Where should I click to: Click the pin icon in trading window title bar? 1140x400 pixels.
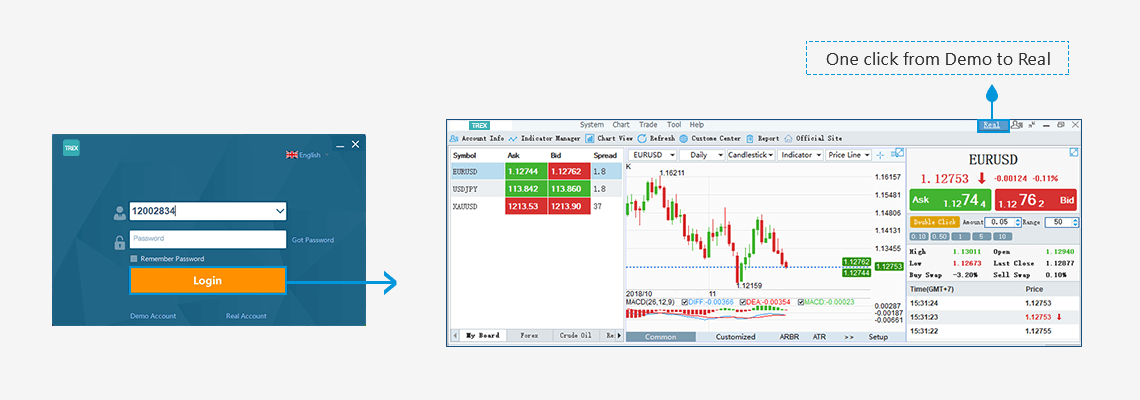(x=1032, y=125)
